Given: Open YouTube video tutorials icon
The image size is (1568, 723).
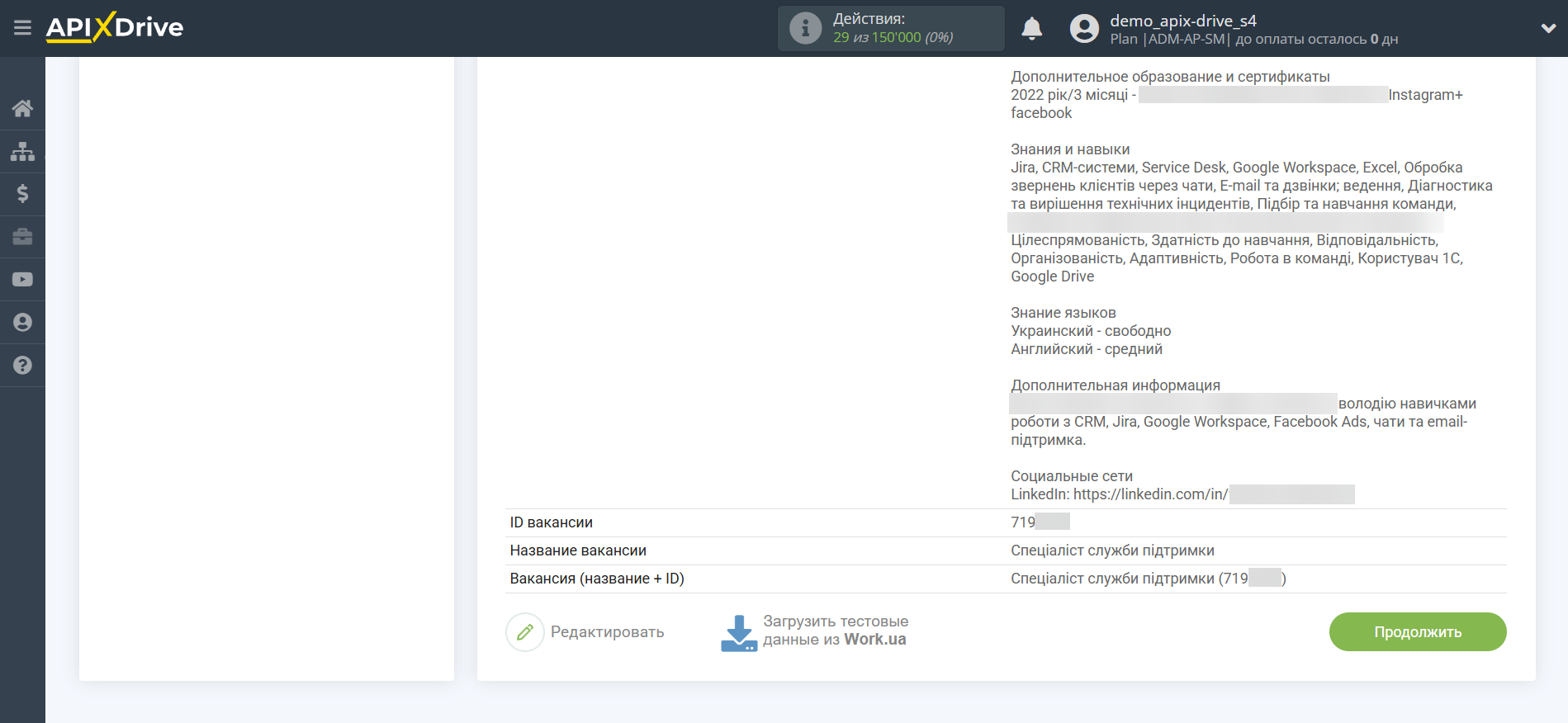Looking at the screenshot, I should [x=22, y=280].
